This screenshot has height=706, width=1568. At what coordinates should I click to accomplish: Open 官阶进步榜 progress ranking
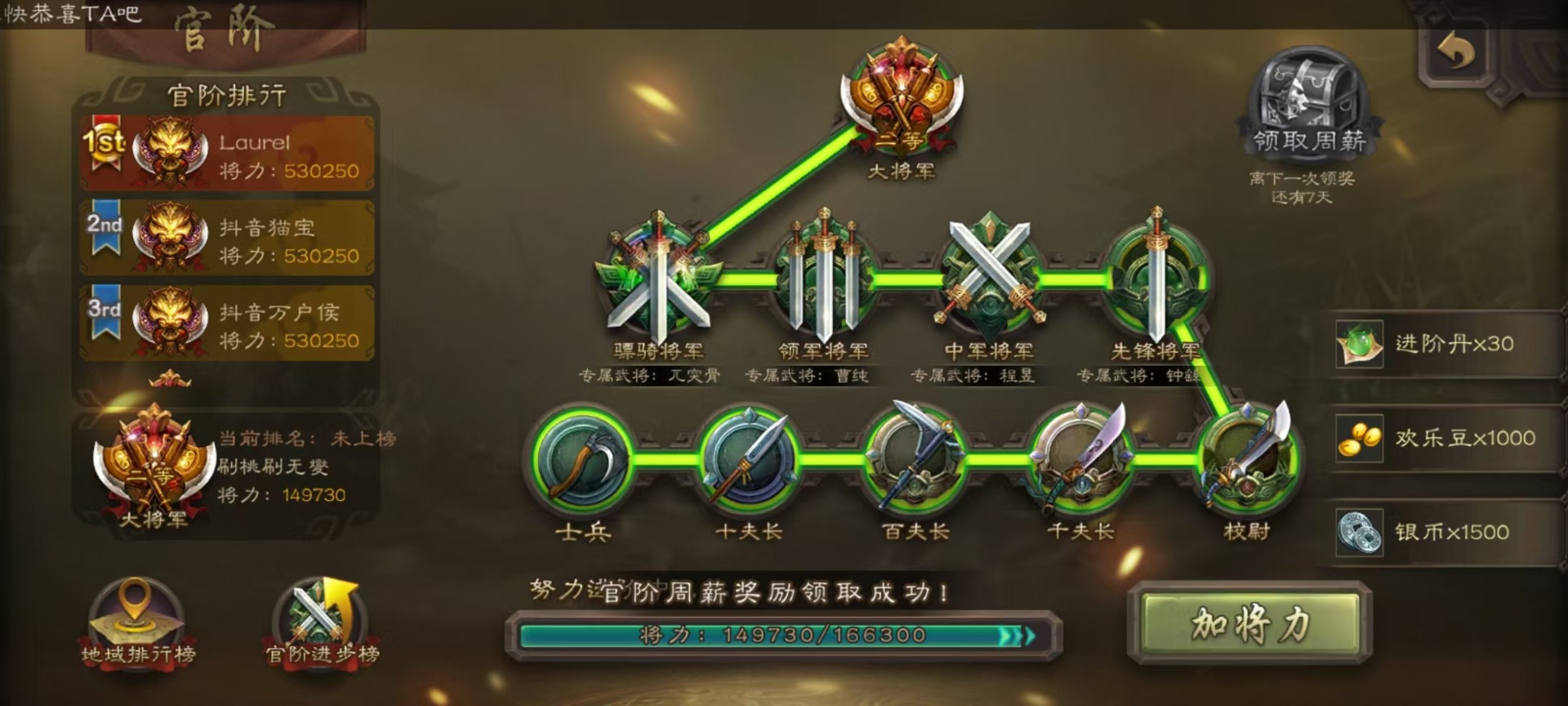coord(322,621)
